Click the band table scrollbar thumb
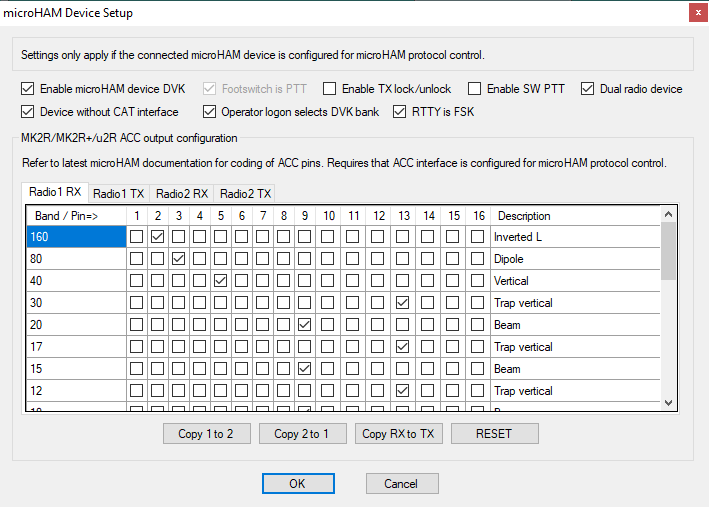The width and height of the screenshot is (709, 507). click(x=668, y=251)
